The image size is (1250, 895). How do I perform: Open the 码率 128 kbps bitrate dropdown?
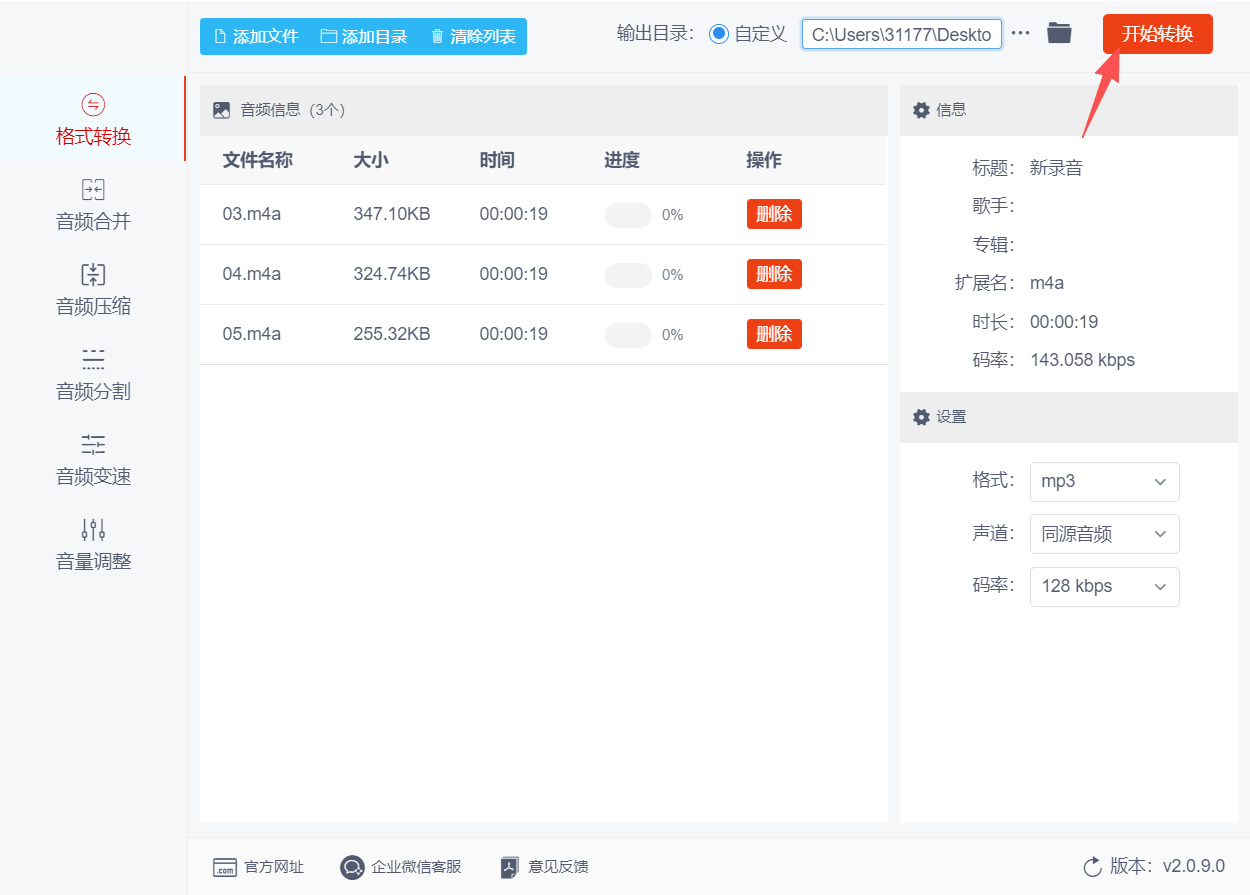click(1104, 587)
